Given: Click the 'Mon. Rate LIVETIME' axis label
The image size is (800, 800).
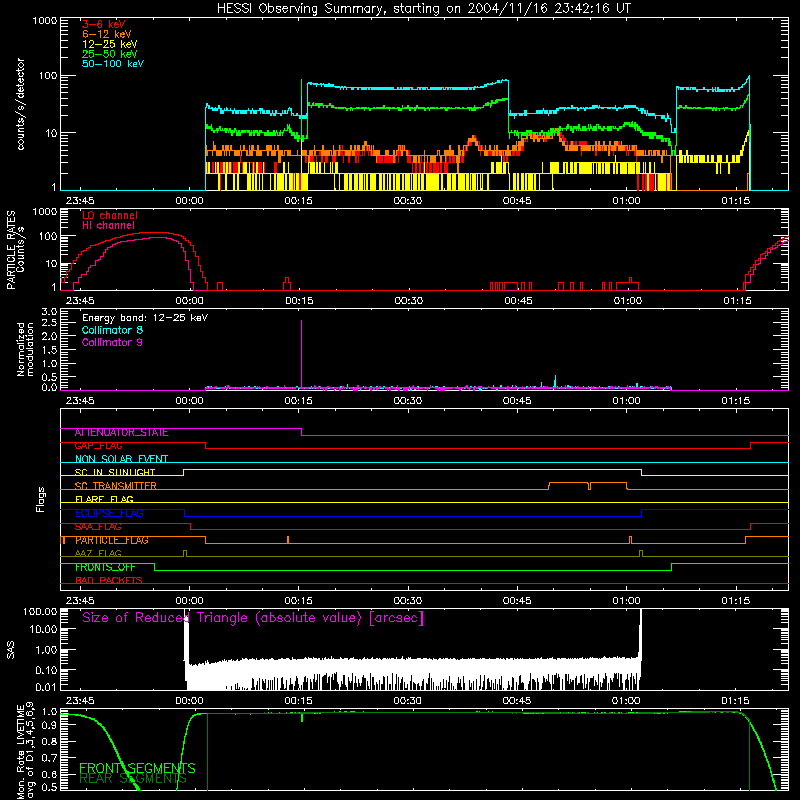Looking at the screenshot, I should tap(20, 750).
